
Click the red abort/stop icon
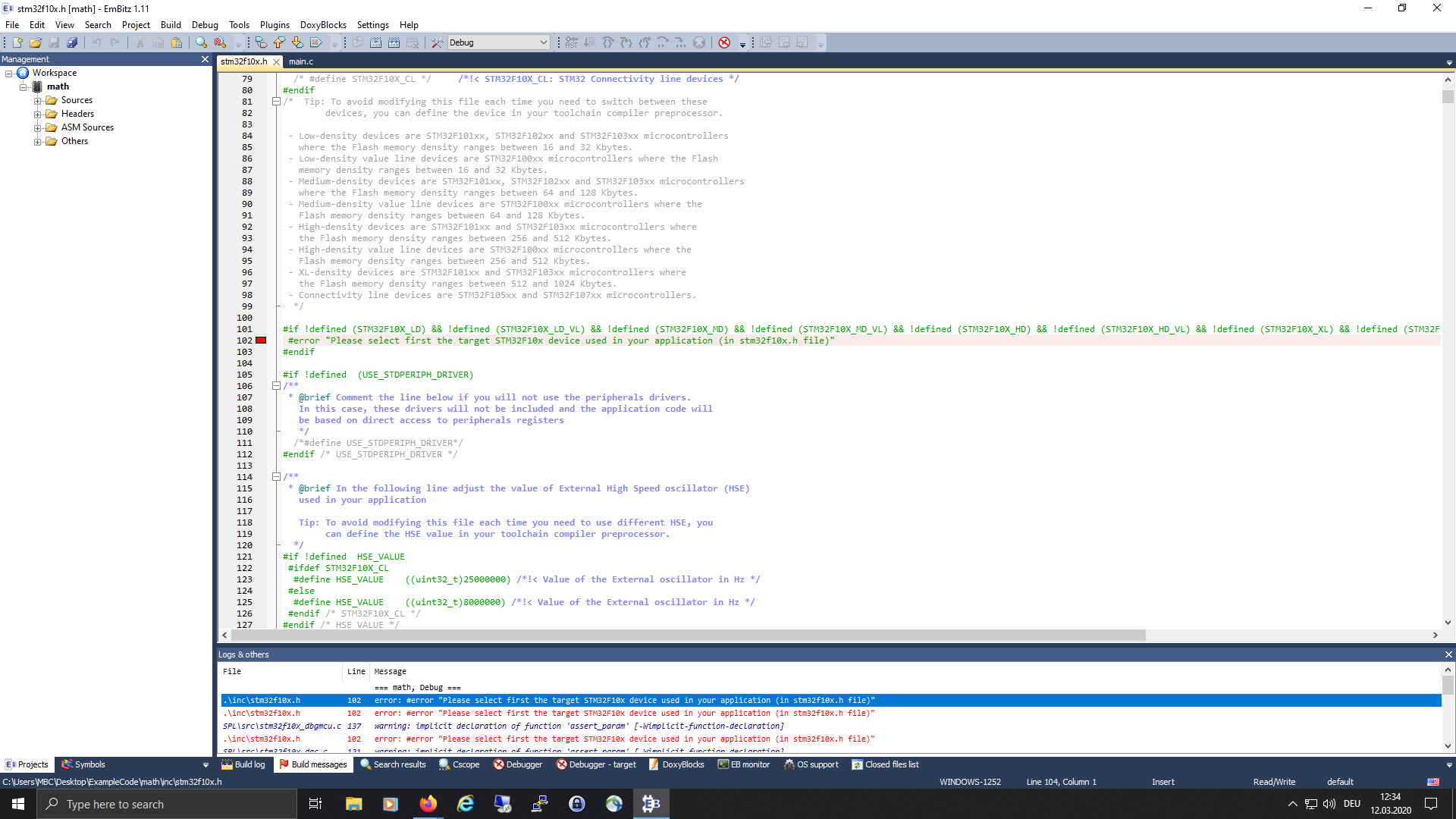(724, 42)
